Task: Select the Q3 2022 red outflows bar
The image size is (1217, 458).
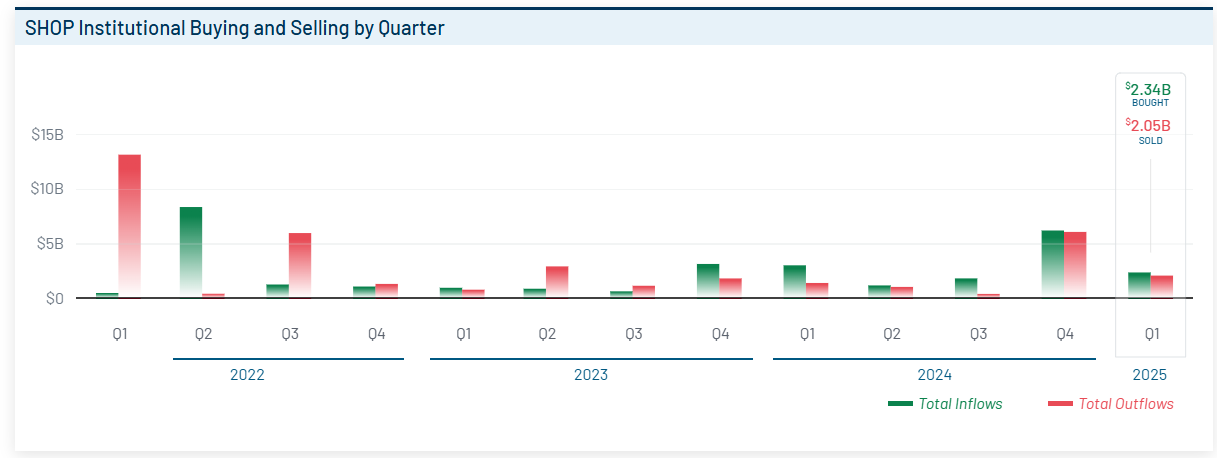Action: tap(300, 265)
